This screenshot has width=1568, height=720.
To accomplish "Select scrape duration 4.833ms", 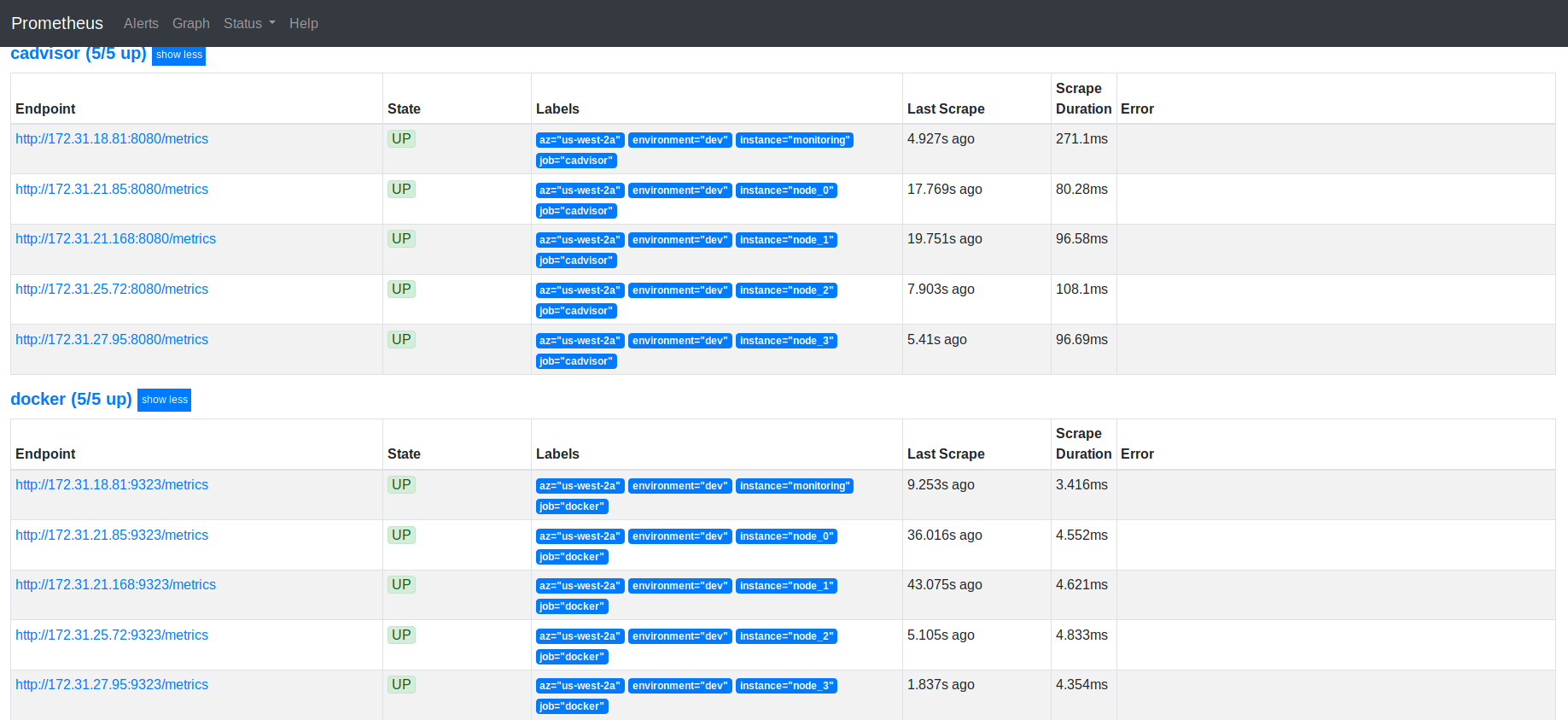I will pos(1081,635).
